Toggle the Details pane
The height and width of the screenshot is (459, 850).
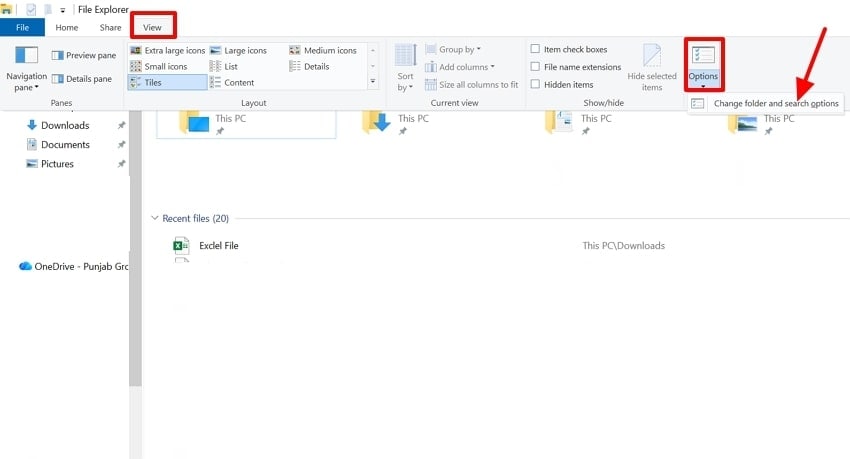coord(81,79)
